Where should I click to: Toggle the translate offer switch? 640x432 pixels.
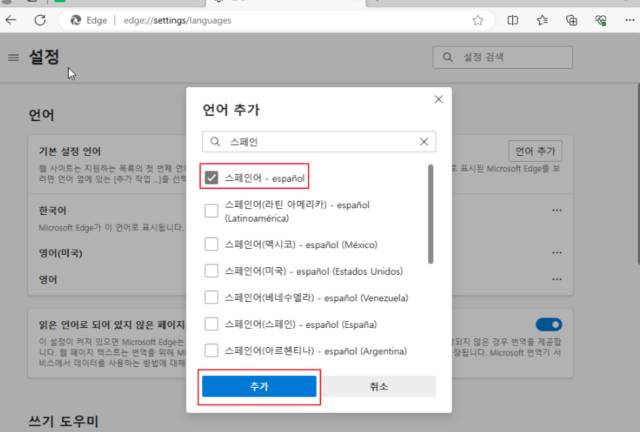549,325
